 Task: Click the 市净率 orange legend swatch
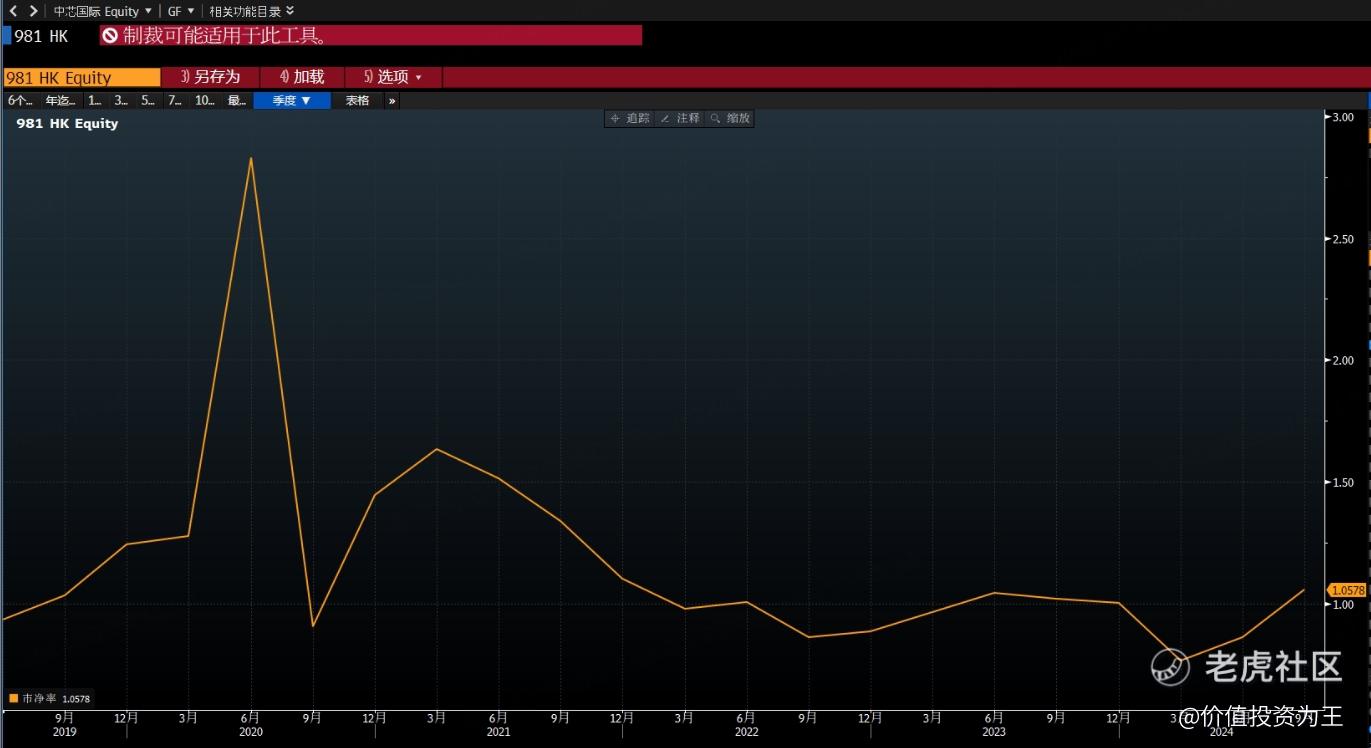point(14,698)
